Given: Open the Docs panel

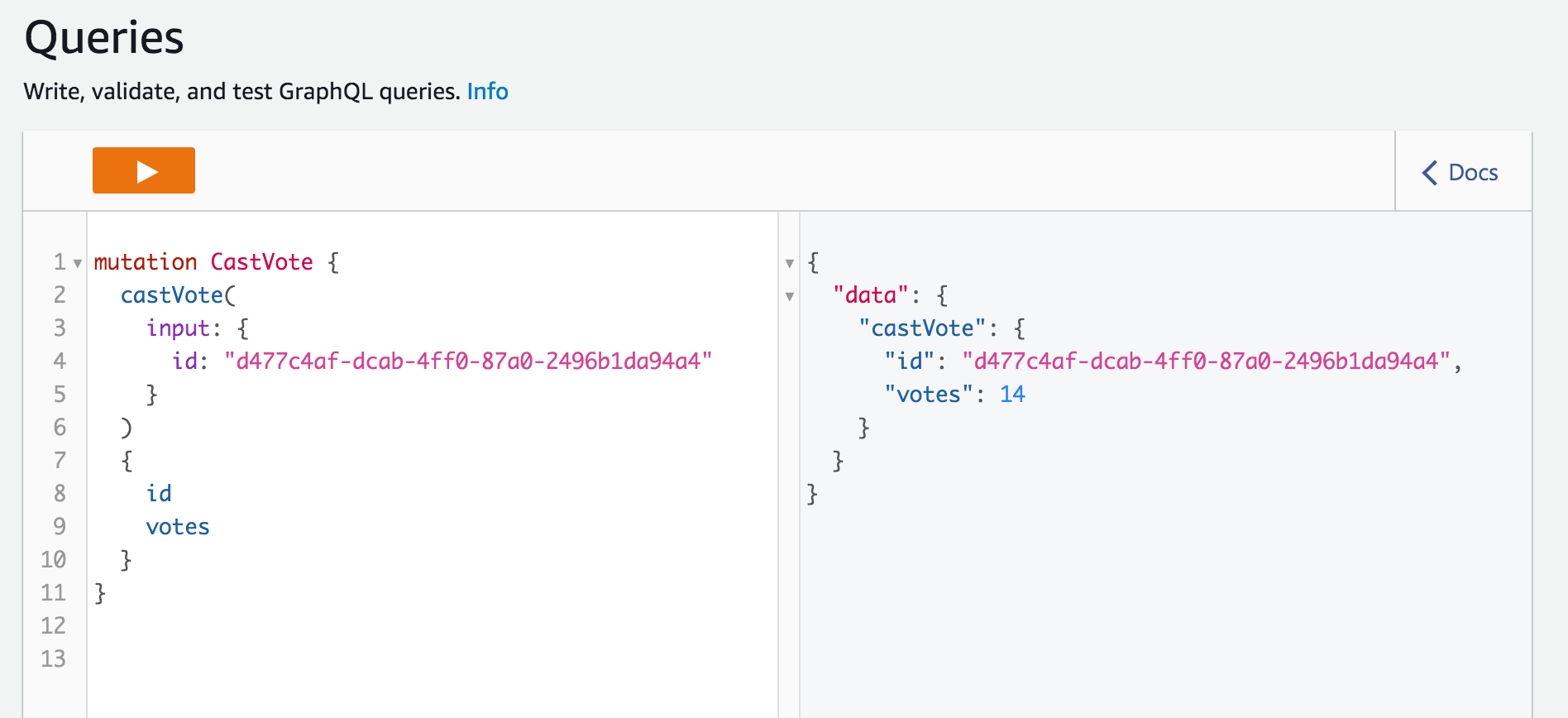Looking at the screenshot, I should point(1460,172).
